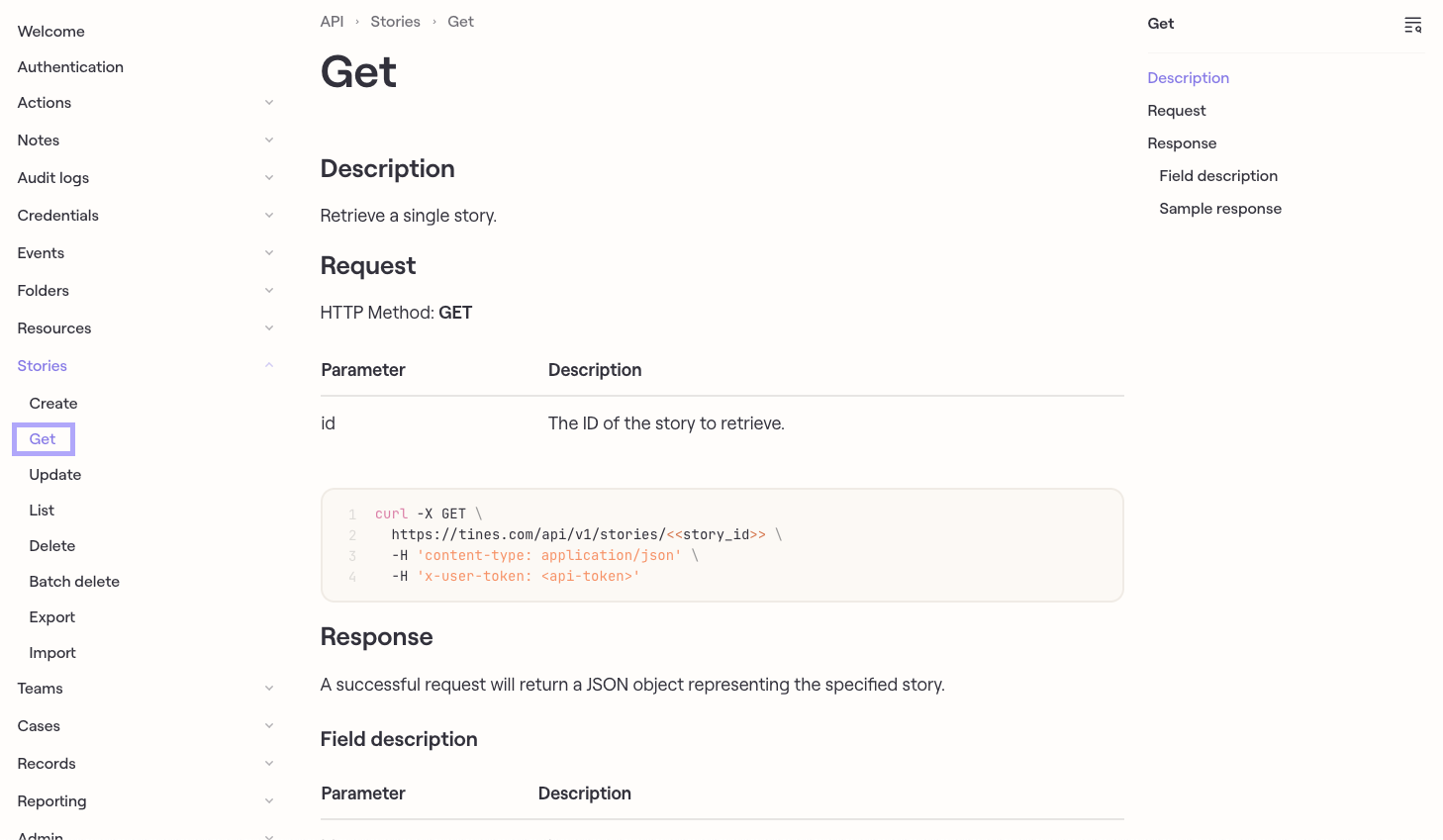Expand the Credentials chevron arrow
This screenshot has width=1443, height=840.
tap(269, 216)
